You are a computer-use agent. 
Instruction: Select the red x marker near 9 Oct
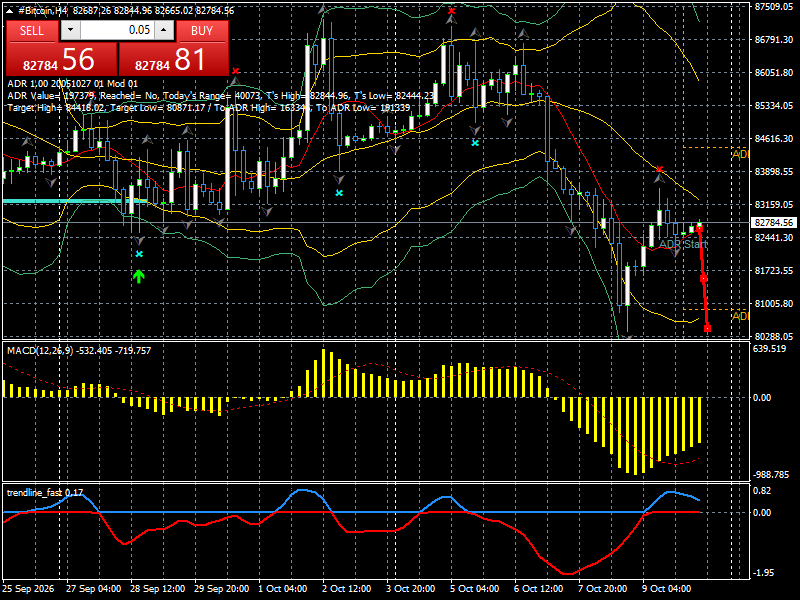point(660,169)
